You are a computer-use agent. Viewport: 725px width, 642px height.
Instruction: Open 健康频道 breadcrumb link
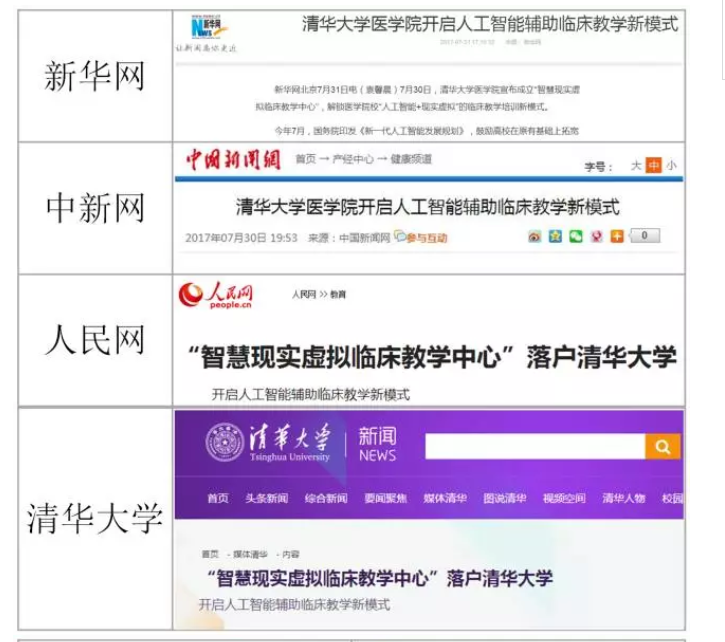(411, 159)
